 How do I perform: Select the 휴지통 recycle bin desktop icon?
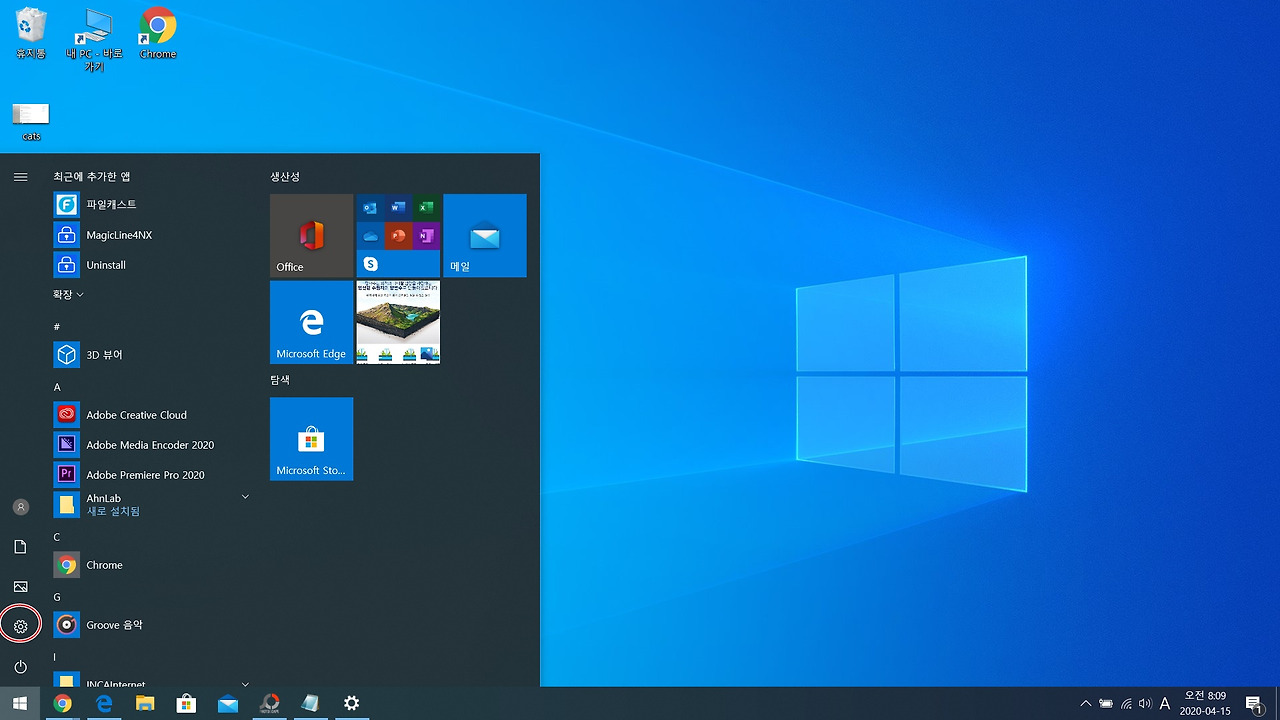(31, 33)
